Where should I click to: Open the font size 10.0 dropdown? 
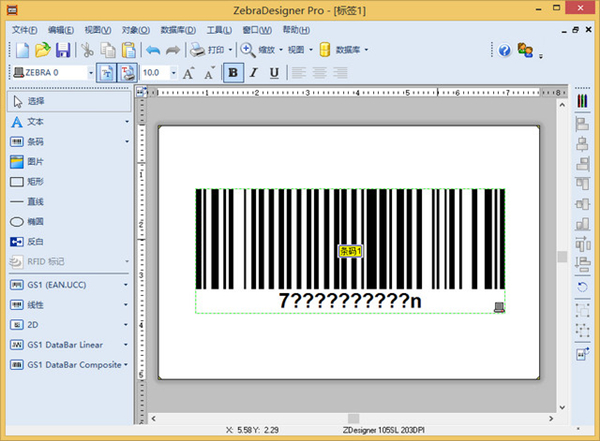coord(174,72)
